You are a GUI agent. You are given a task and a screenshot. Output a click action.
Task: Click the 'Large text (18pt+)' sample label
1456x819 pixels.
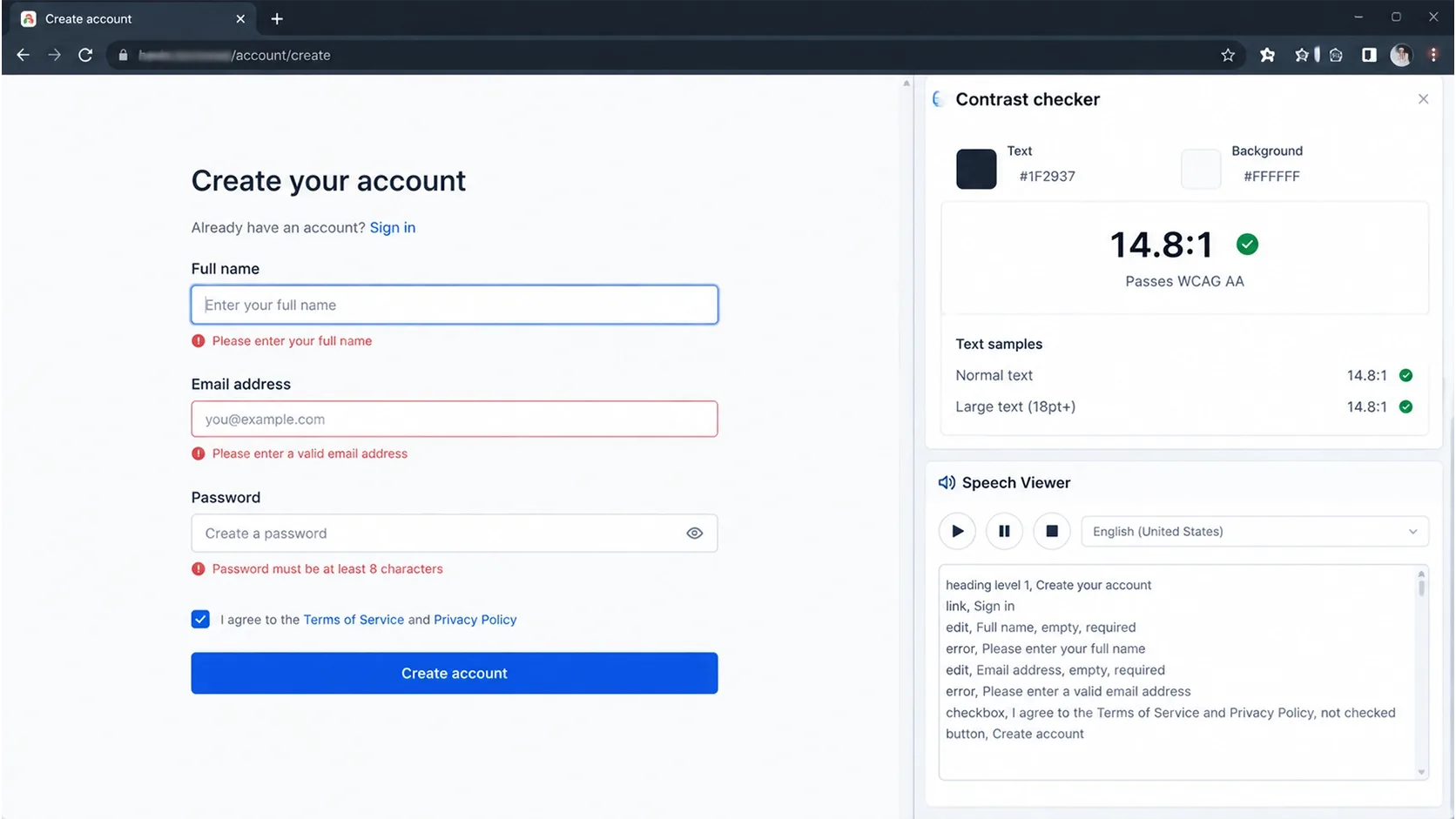click(x=1015, y=406)
